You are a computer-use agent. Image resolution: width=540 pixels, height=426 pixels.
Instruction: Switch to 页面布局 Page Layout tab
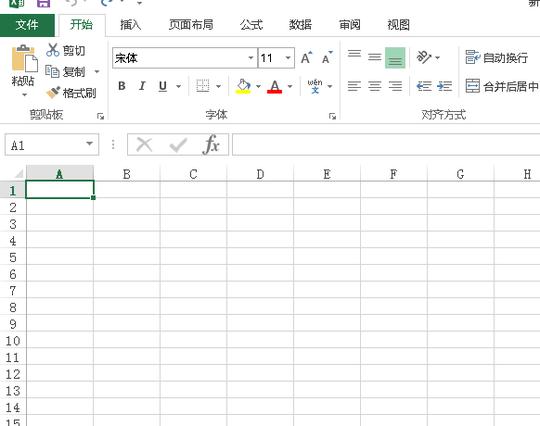click(x=191, y=25)
